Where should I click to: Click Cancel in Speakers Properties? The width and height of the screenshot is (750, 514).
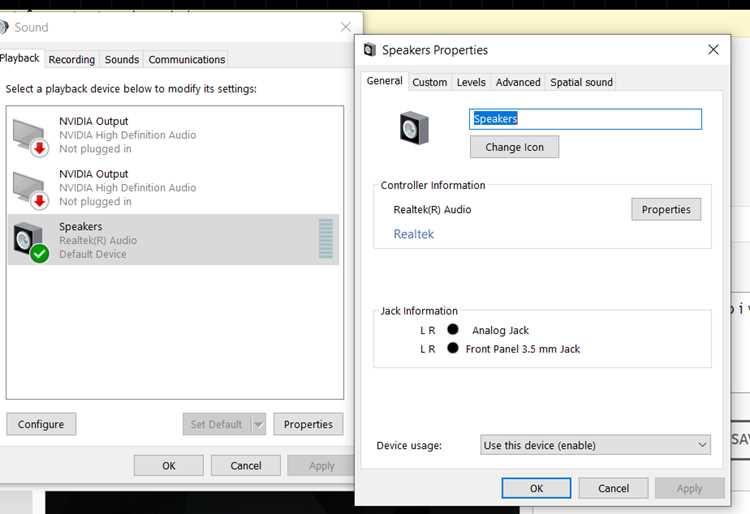click(x=613, y=488)
